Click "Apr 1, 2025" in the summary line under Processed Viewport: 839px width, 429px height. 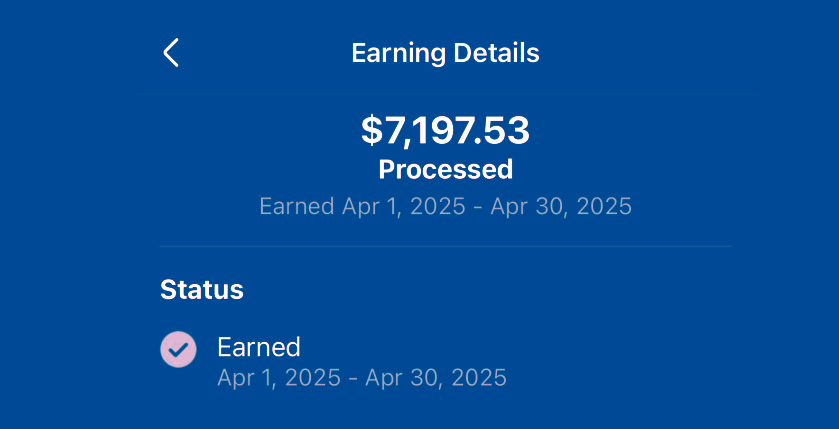click(403, 207)
